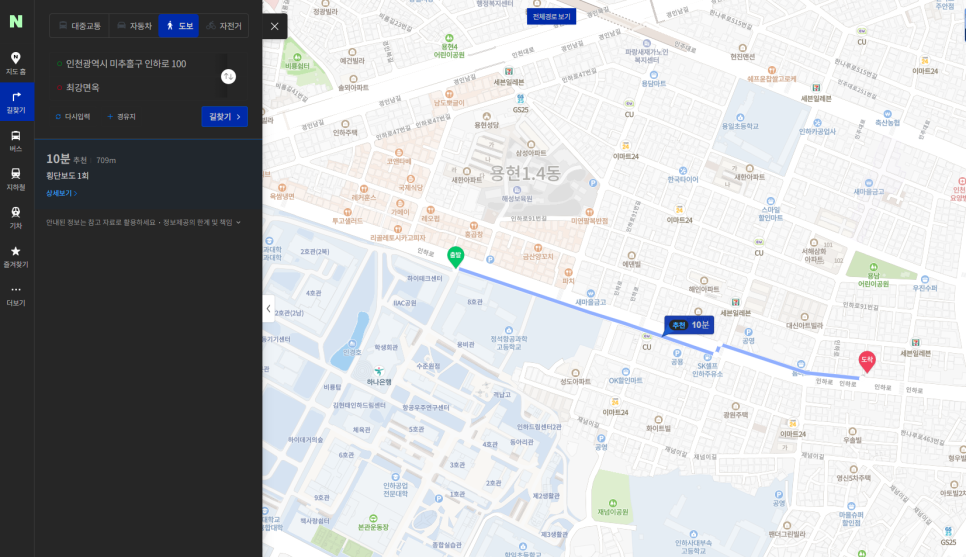The width and height of the screenshot is (966, 557).
Task: Switch to the 자동차 tab
Action: click(134, 26)
